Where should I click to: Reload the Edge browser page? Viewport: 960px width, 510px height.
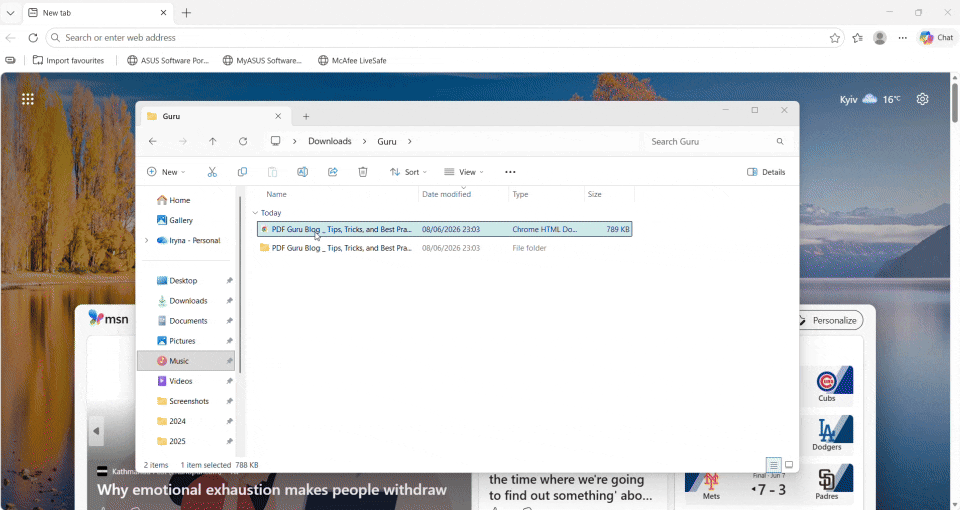[33, 37]
